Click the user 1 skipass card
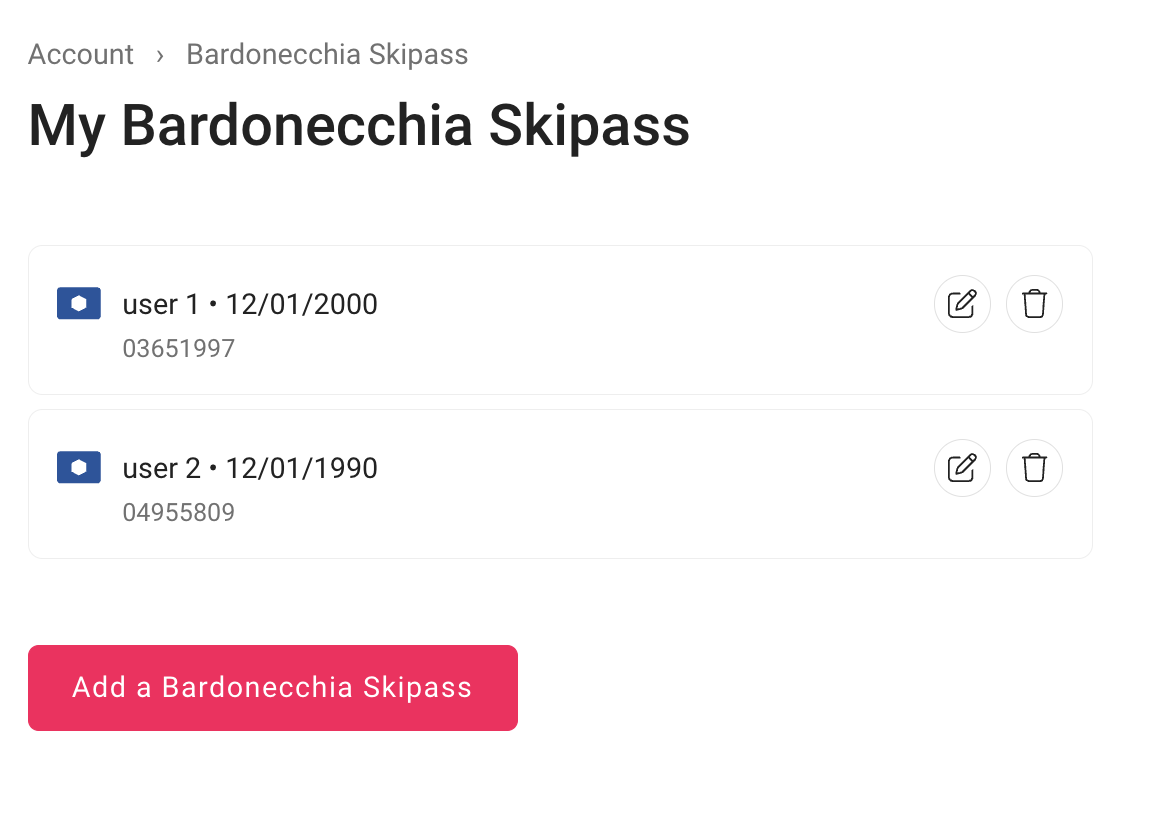The width and height of the screenshot is (1162, 838). 560,320
